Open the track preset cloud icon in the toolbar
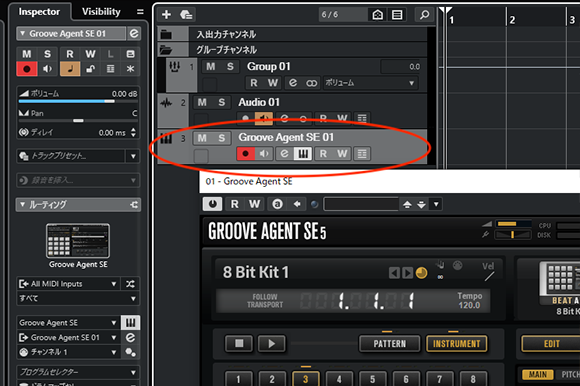Viewport: 580px width, 386px height. point(186,14)
